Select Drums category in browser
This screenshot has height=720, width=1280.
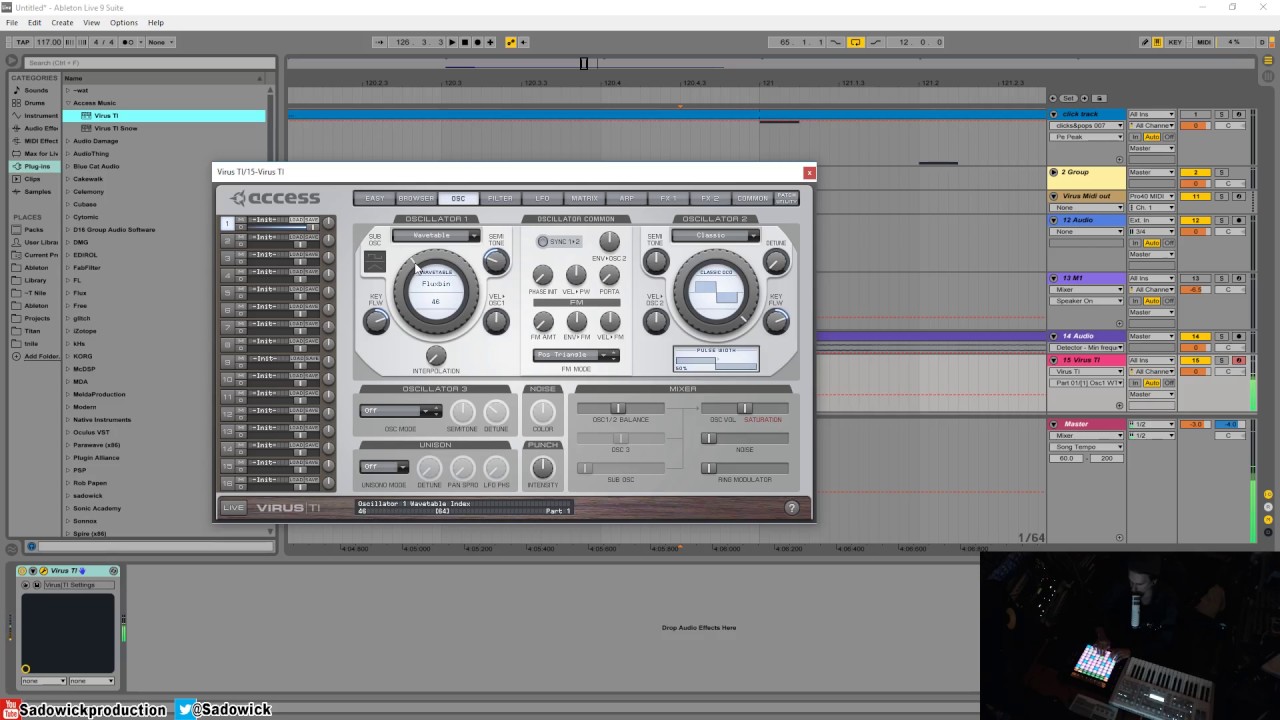(35, 103)
